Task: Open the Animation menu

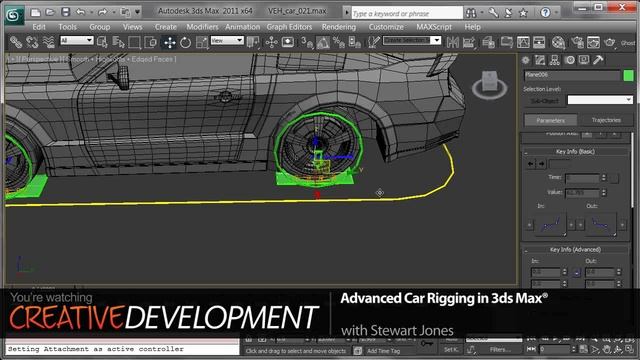Action: 242,27
